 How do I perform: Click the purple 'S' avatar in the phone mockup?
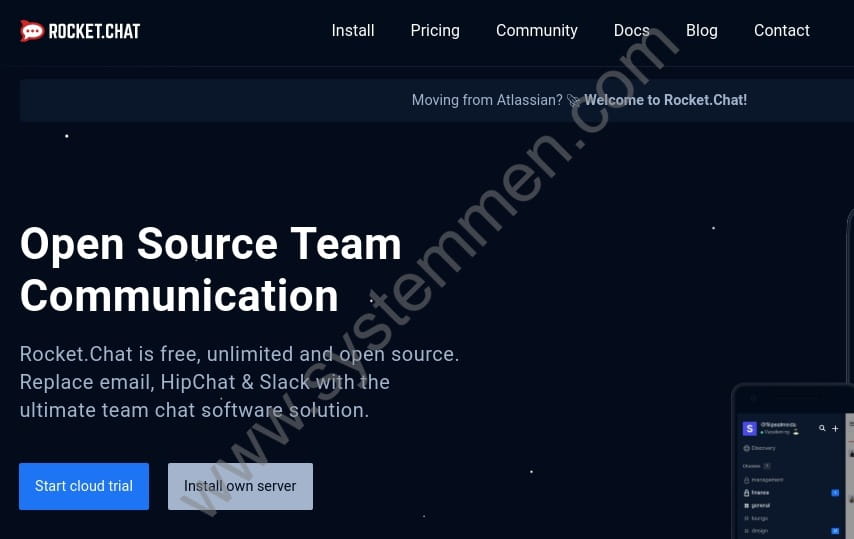[x=749, y=428]
